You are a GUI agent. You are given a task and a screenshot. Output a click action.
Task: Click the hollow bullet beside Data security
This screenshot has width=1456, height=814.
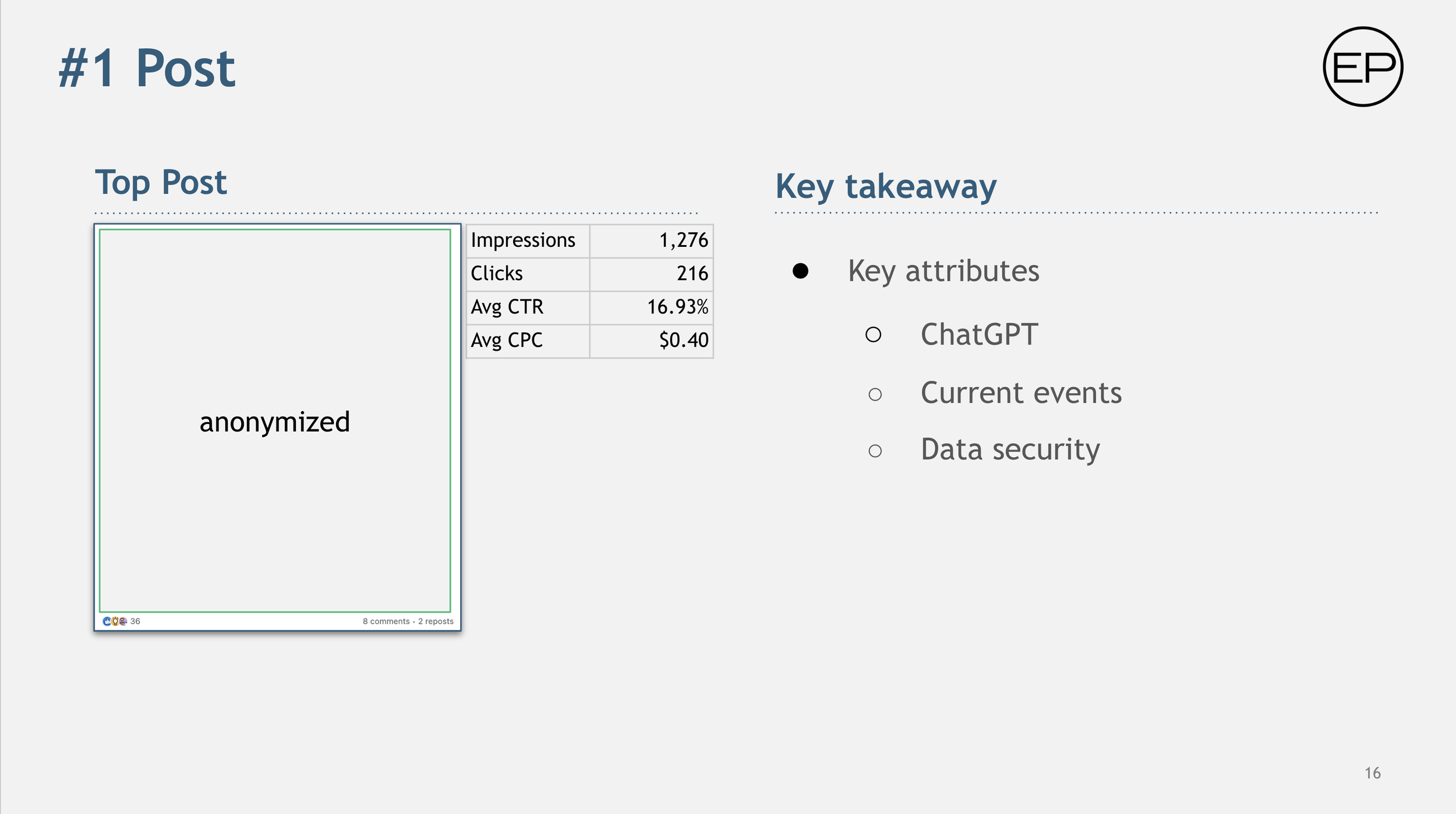pos(875,451)
